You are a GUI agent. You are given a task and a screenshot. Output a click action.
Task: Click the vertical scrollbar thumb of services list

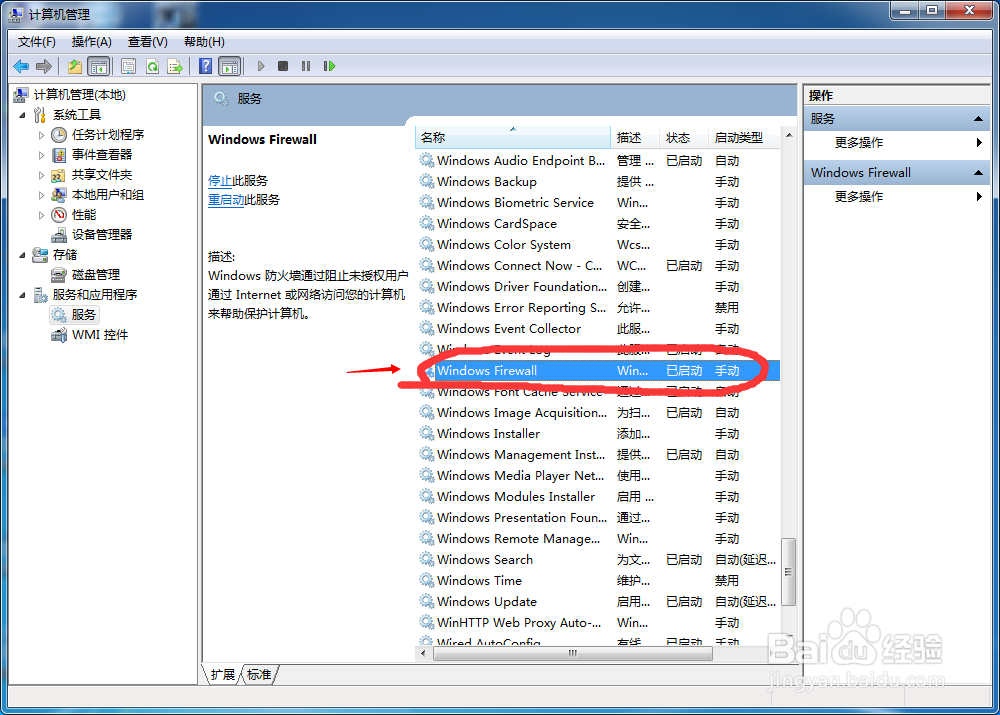(x=788, y=572)
